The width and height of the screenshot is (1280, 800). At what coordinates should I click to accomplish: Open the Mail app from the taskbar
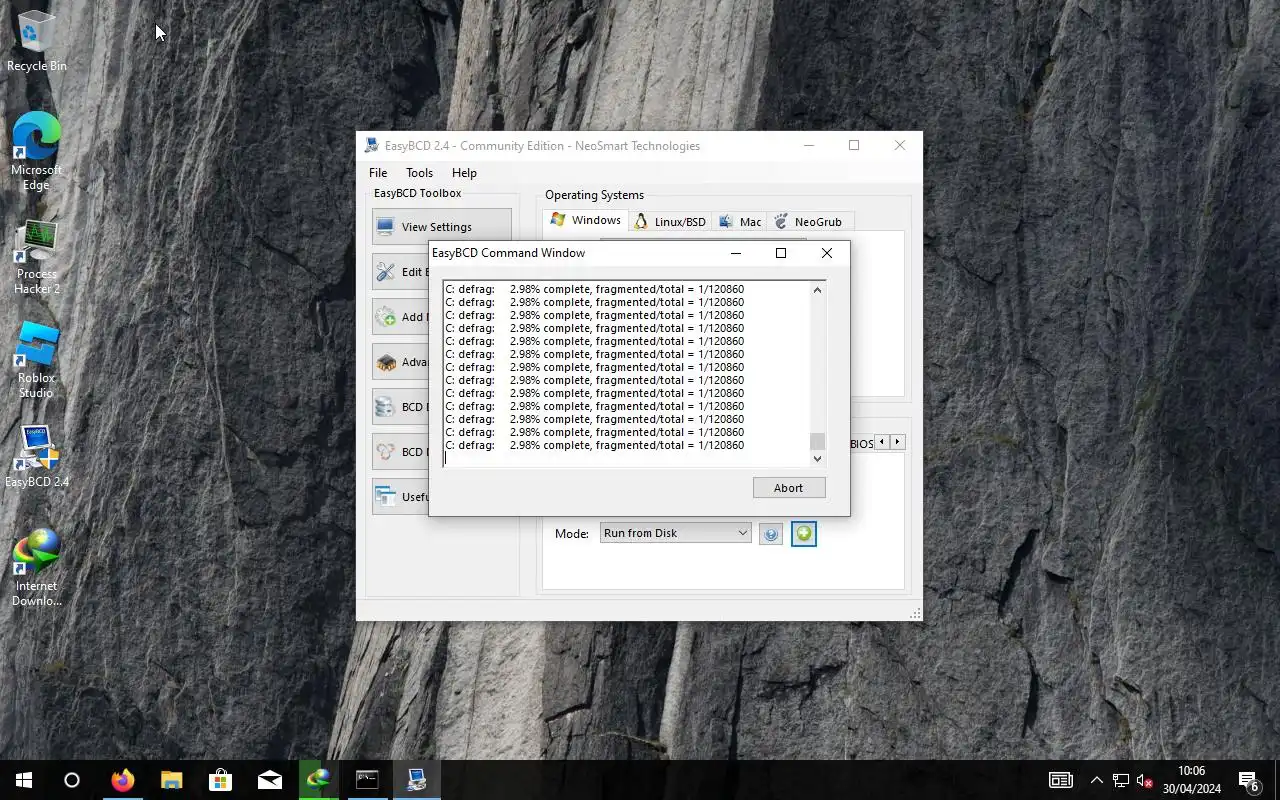(x=269, y=780)
